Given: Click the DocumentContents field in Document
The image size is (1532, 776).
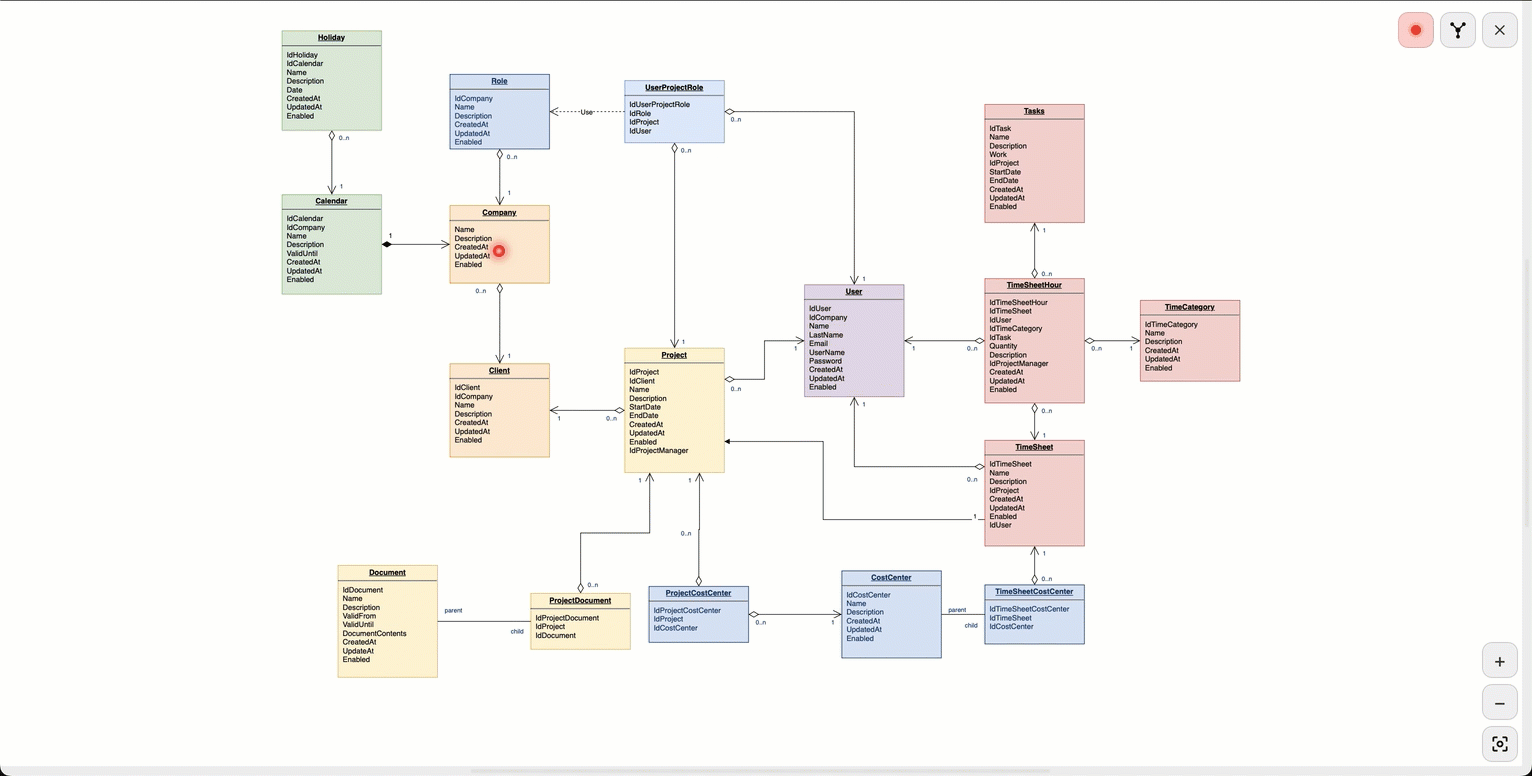Looking at the screenshot, I should [x=374, y=633].
